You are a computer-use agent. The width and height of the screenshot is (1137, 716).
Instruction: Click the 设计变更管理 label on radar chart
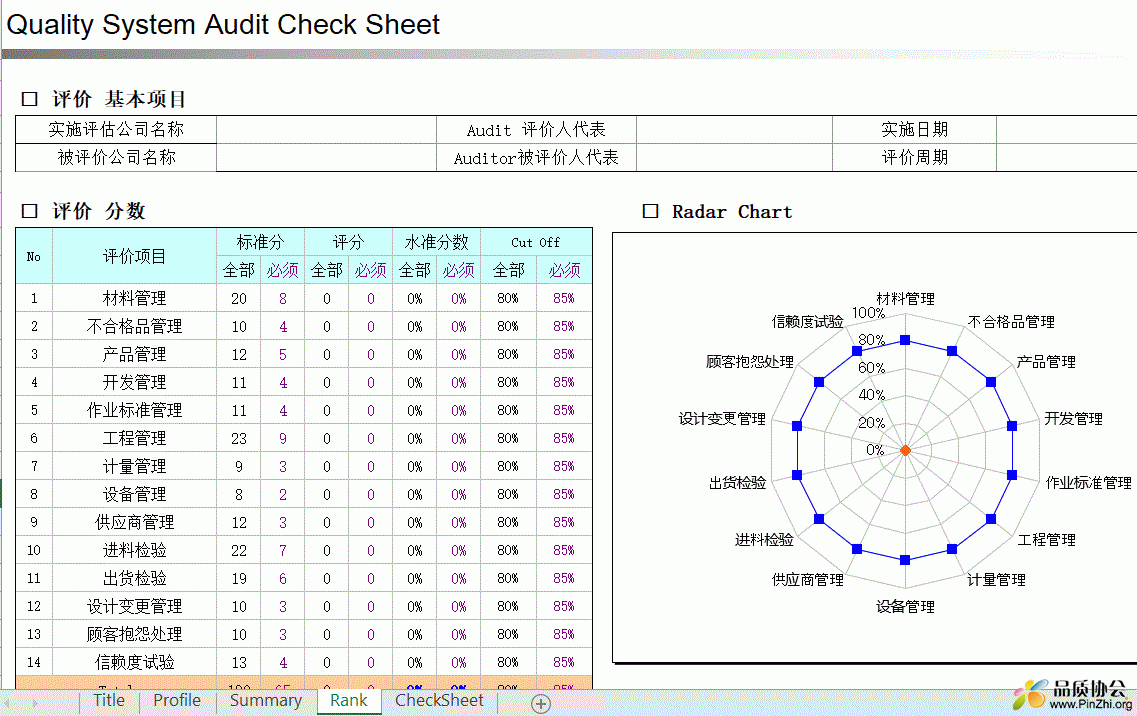(722, 419)
